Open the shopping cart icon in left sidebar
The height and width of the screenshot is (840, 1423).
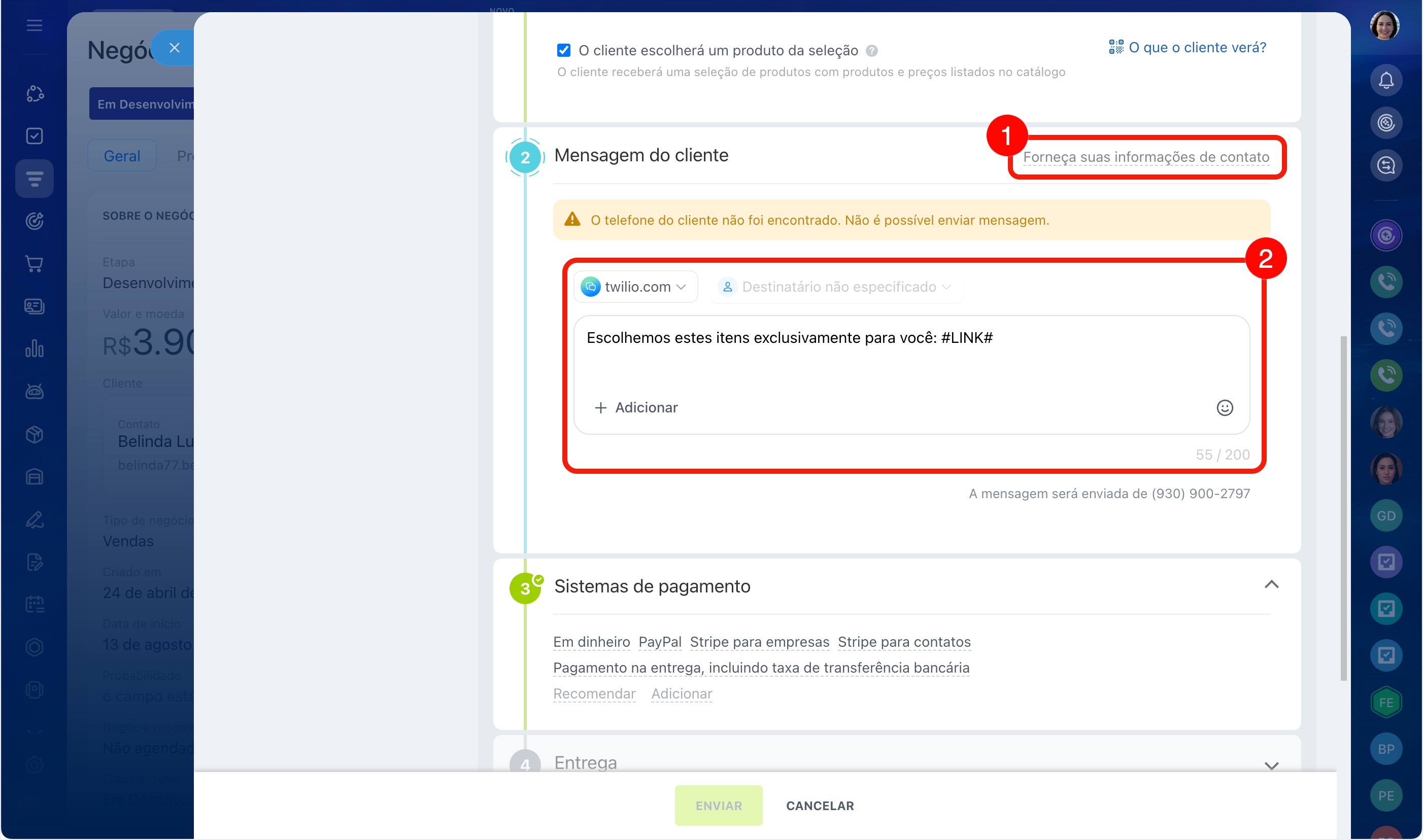coord(34,264)
